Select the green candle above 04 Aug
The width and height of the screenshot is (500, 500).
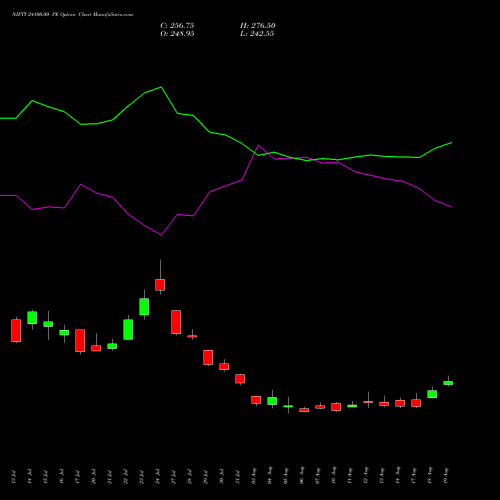click(x=272, y=401)
